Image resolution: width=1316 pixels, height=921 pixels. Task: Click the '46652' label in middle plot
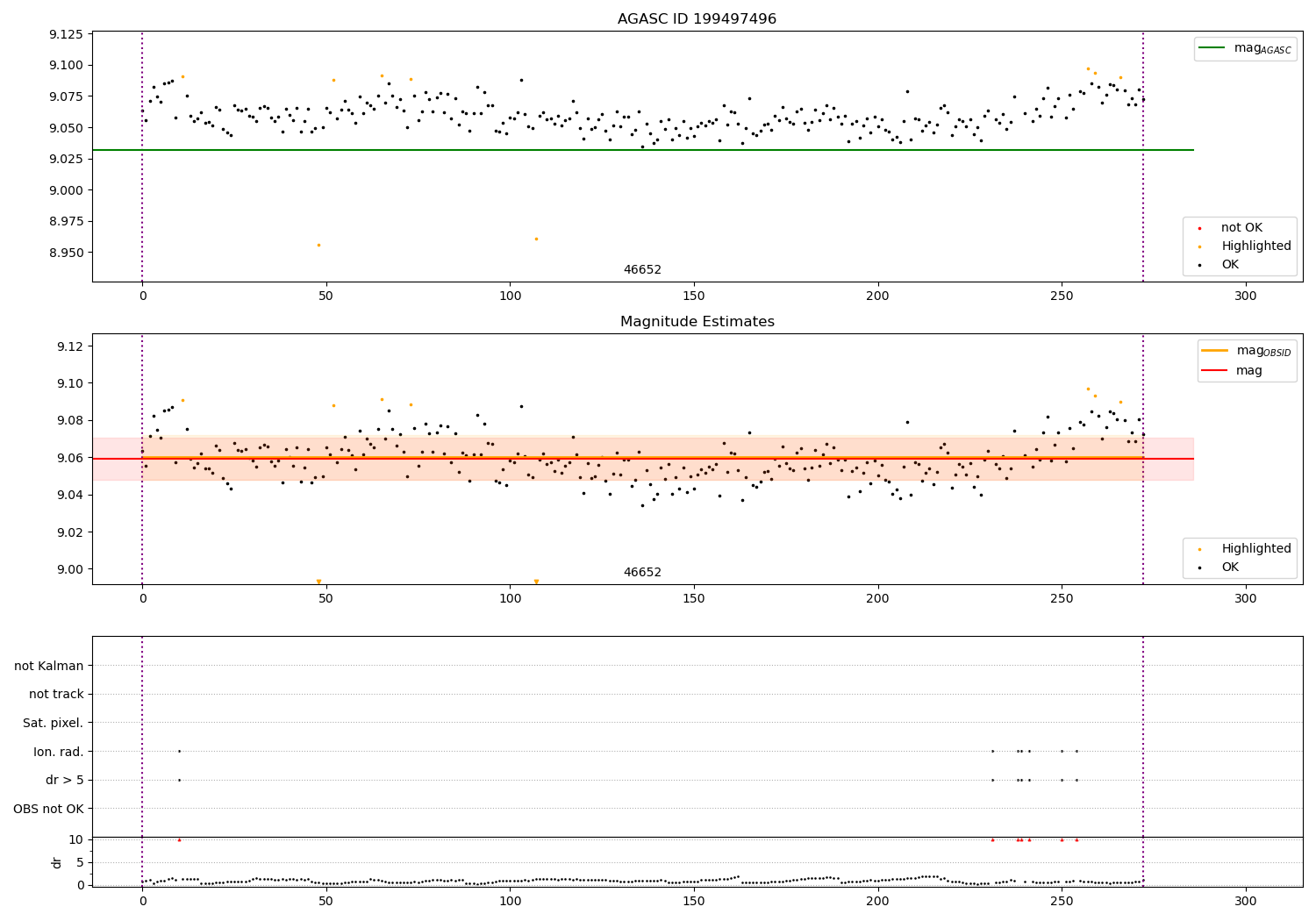pos(642,573)
